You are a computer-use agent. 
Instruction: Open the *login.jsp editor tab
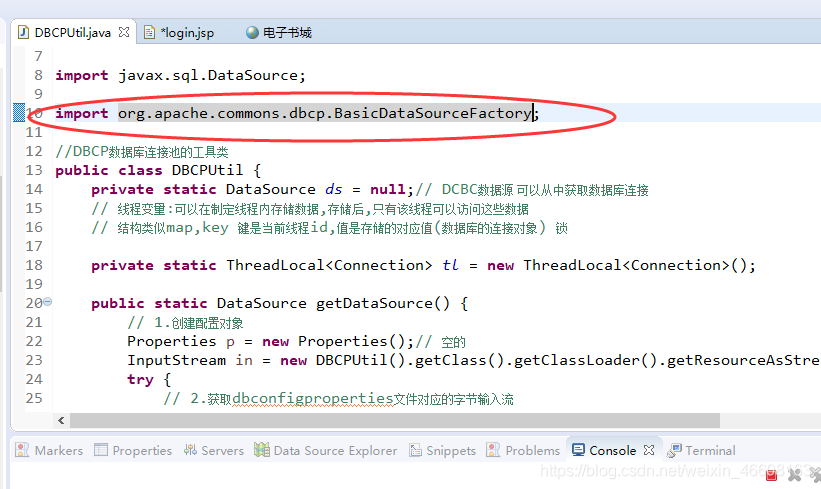[x=187, y=32]
